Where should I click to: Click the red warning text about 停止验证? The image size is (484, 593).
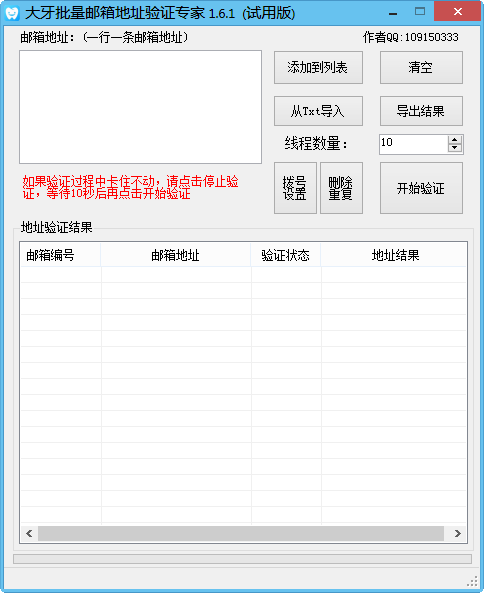(x=130, y=187)
